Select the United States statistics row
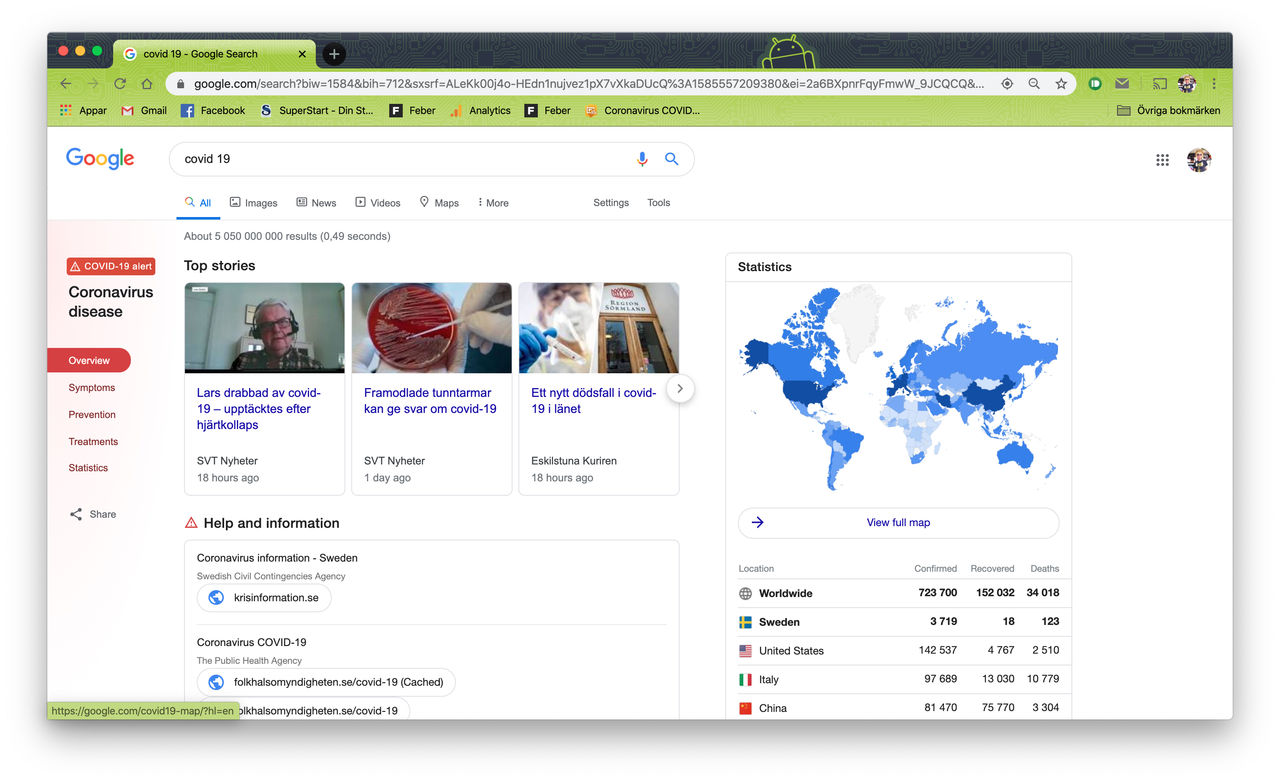This screenshot has width=1280, height=782. pyautogui.click(x=898, y=651)
